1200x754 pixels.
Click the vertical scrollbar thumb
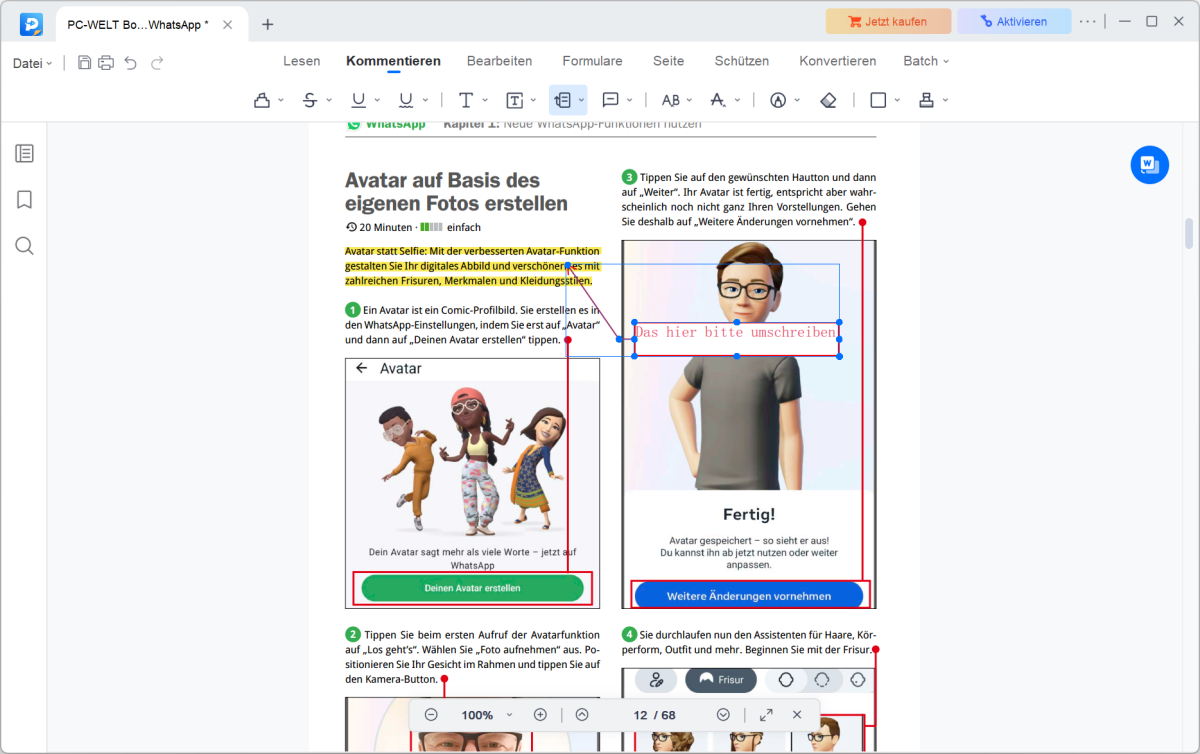(x=1189, y=233)
